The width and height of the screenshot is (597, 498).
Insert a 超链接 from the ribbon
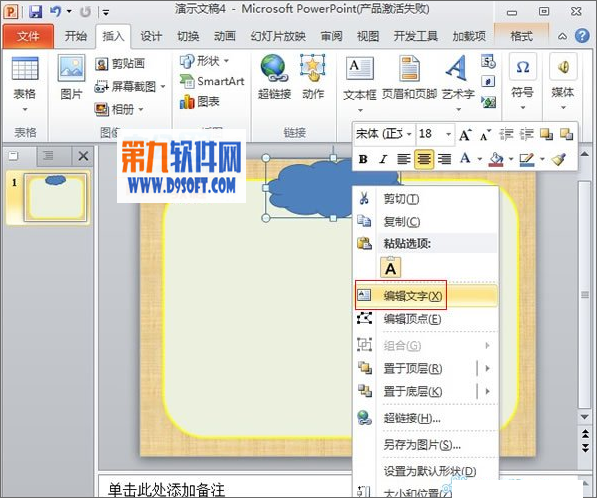point(274,77)
